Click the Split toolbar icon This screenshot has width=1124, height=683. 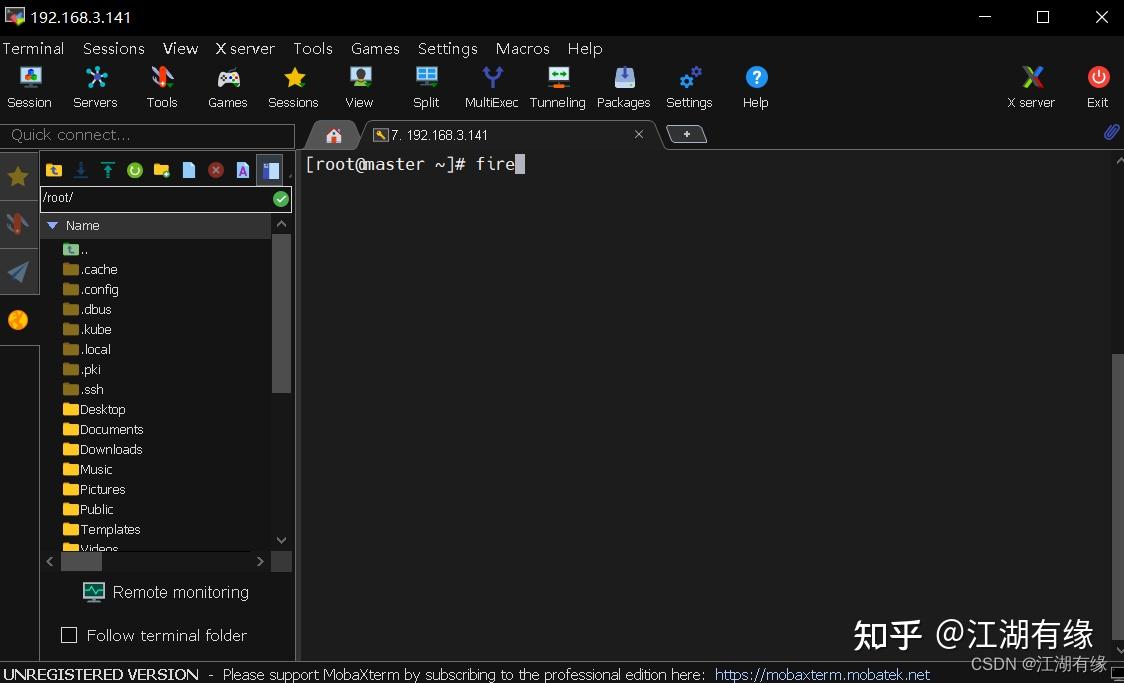point(426,87)
